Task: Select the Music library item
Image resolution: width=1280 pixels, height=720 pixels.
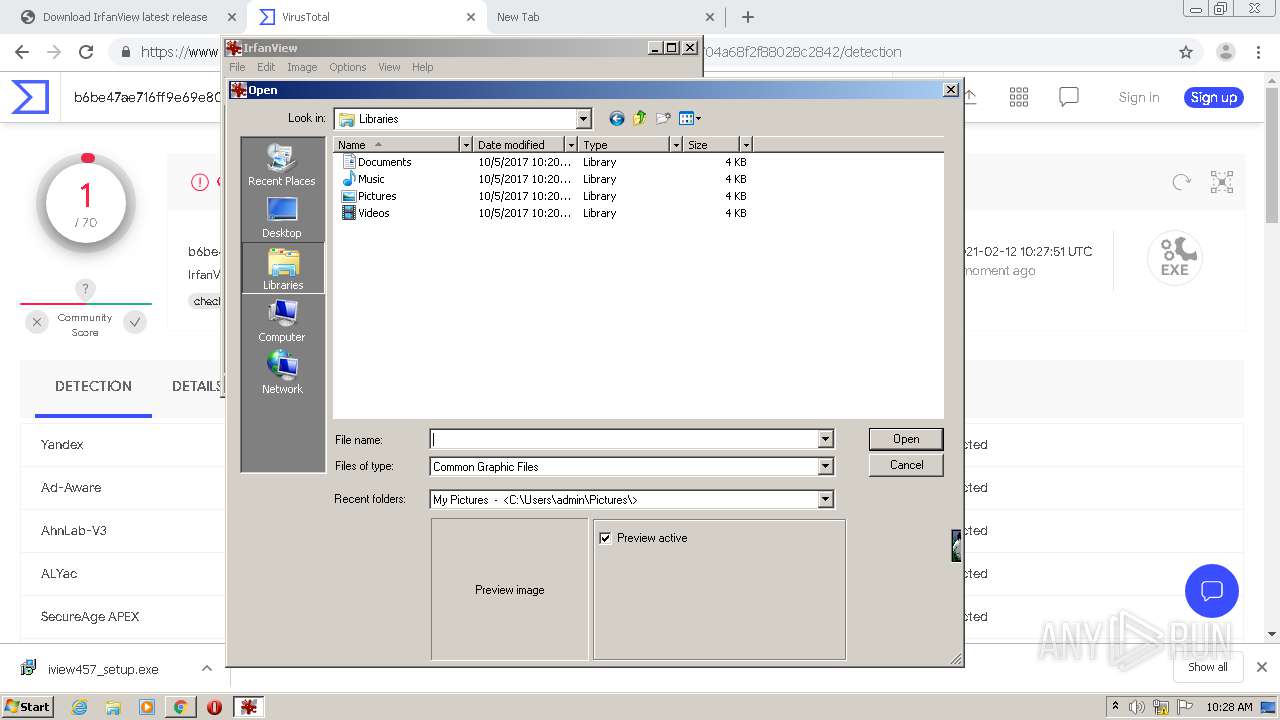Action: coord(363,179)
